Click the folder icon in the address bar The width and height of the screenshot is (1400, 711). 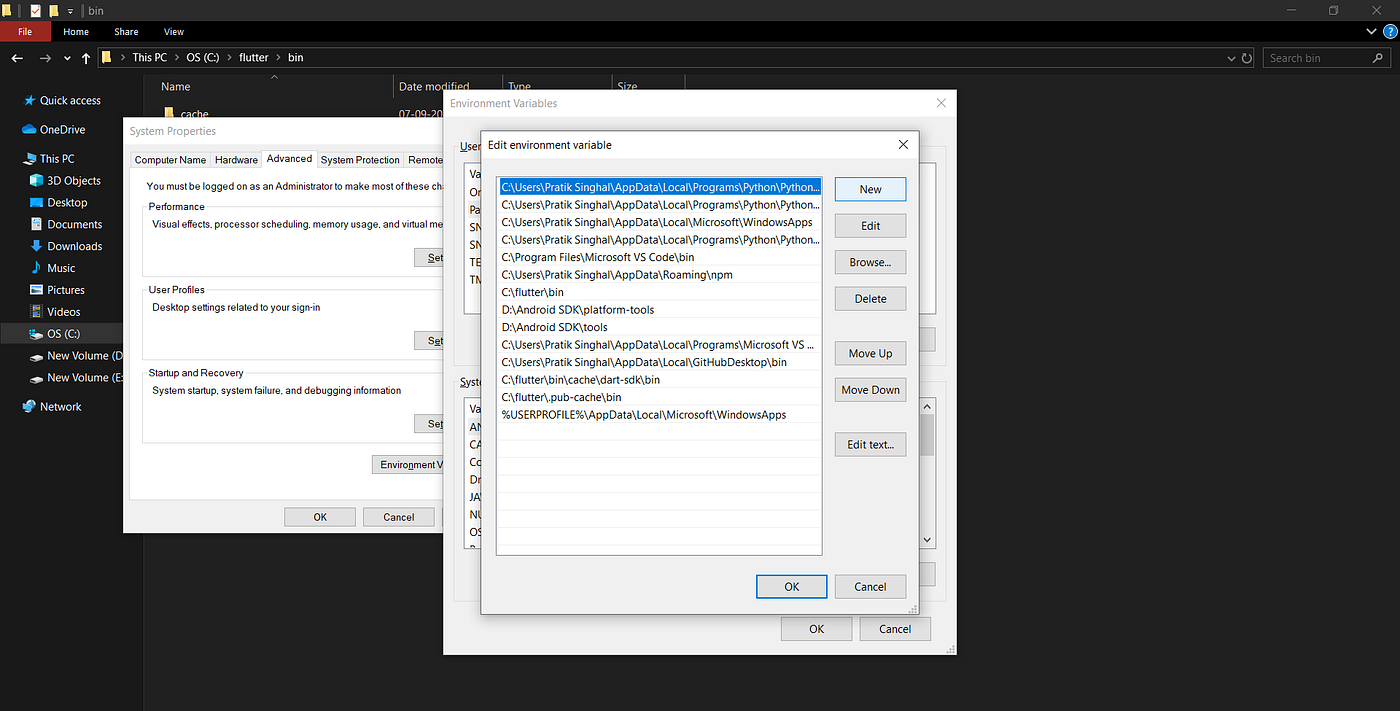(107, 57)
